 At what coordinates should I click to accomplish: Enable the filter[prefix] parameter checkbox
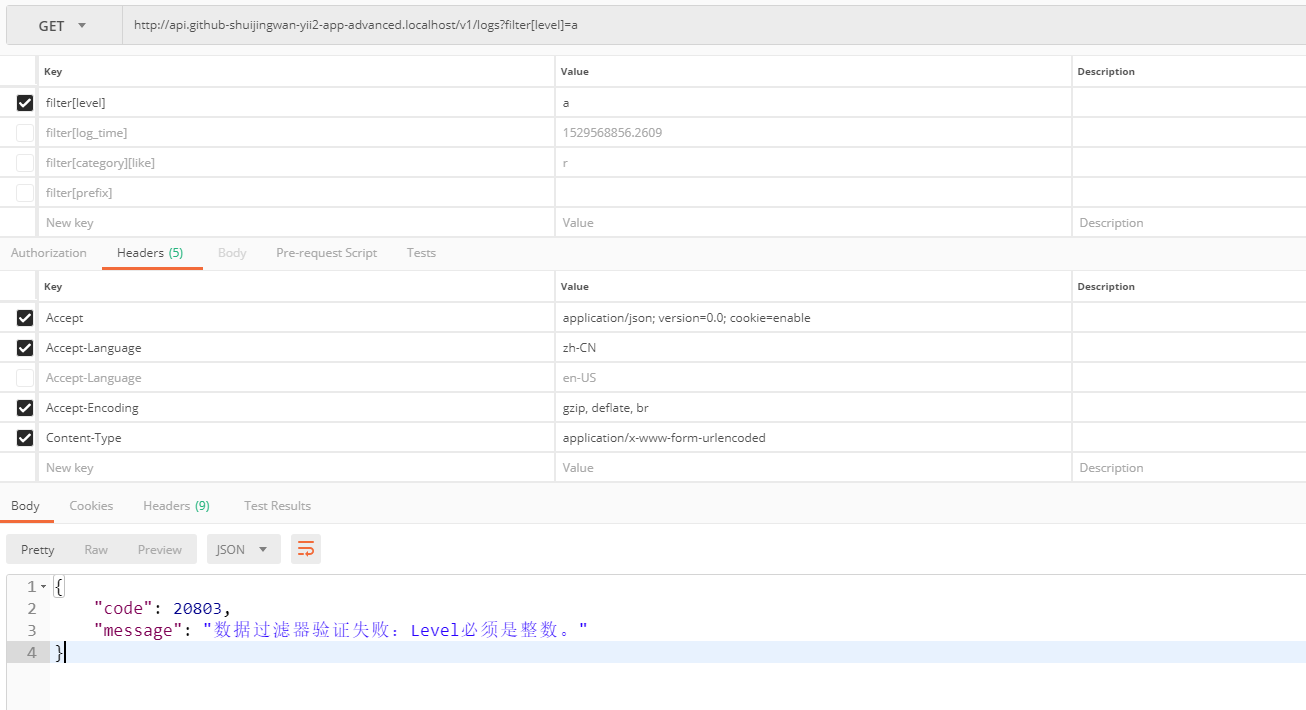click(25, 193)
